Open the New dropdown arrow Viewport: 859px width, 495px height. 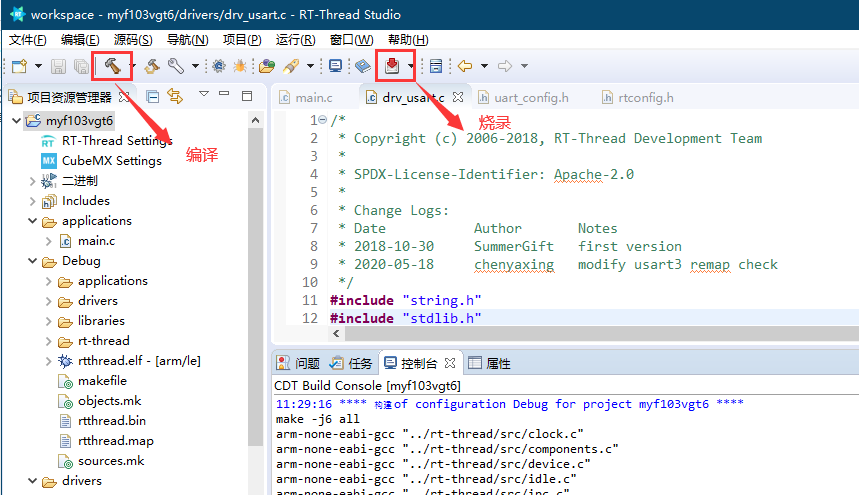point(38,66)
